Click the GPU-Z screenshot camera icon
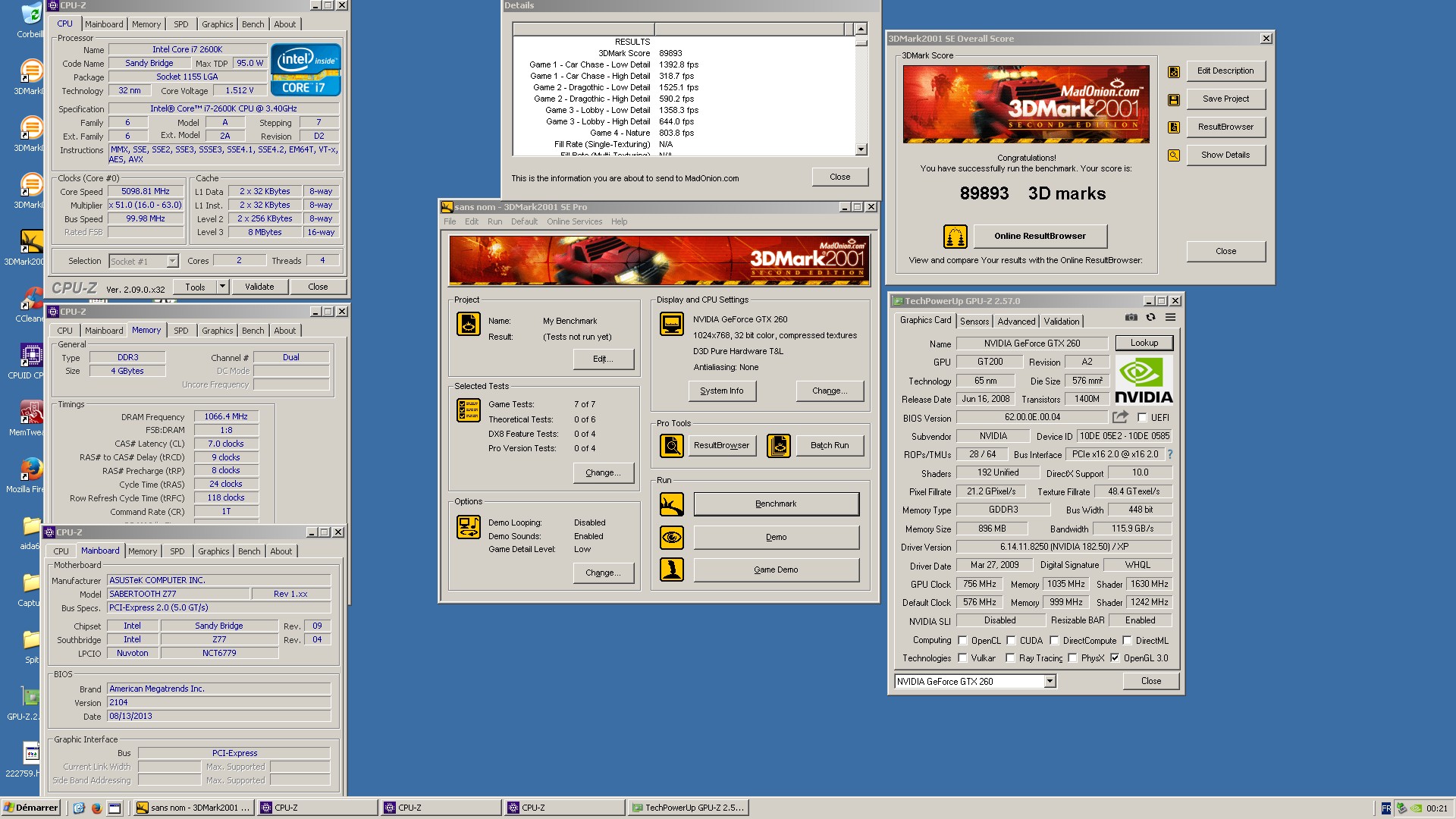This screenshot has width=1456, height=819. pyautogui.click(x=1131, y=317)
